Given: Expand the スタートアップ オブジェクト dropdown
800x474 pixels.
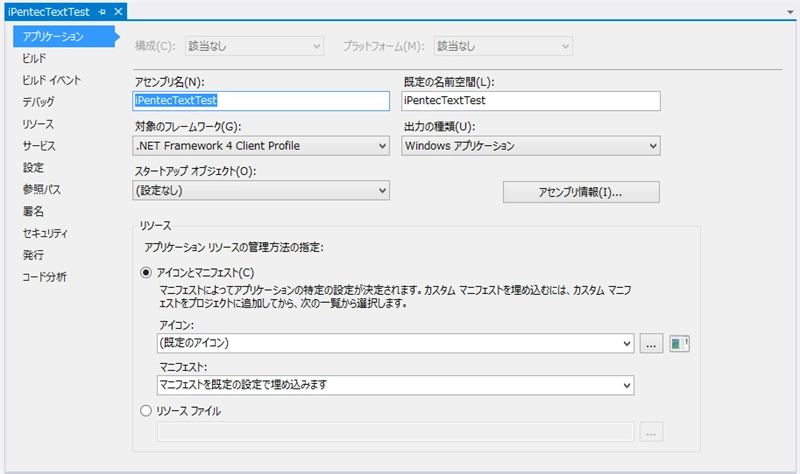Looking at the screenshot, I should [x=261, y=190].
